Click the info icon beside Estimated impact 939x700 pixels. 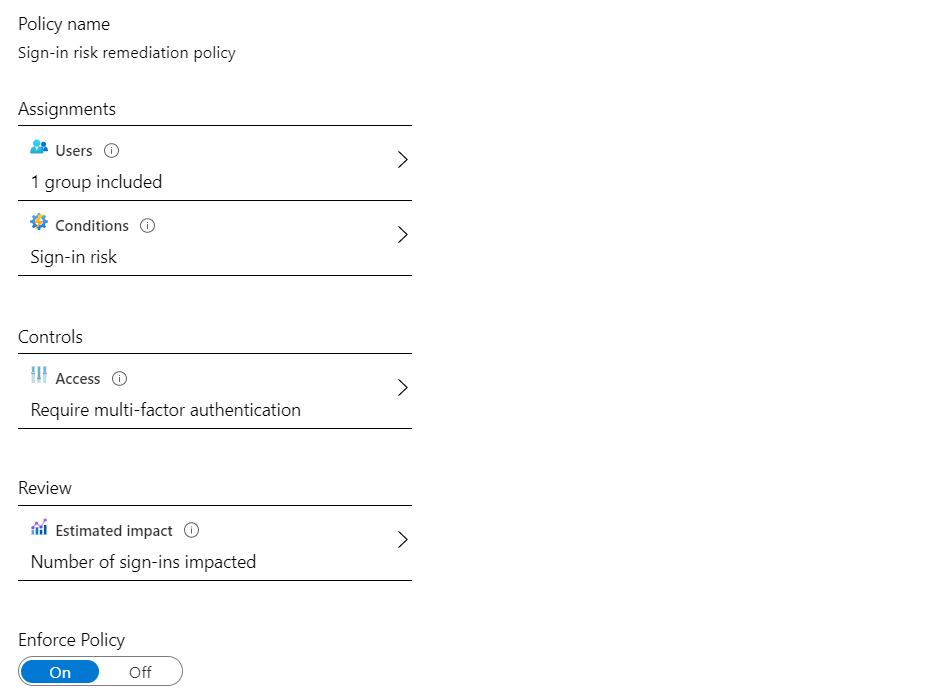click(192, 531)
